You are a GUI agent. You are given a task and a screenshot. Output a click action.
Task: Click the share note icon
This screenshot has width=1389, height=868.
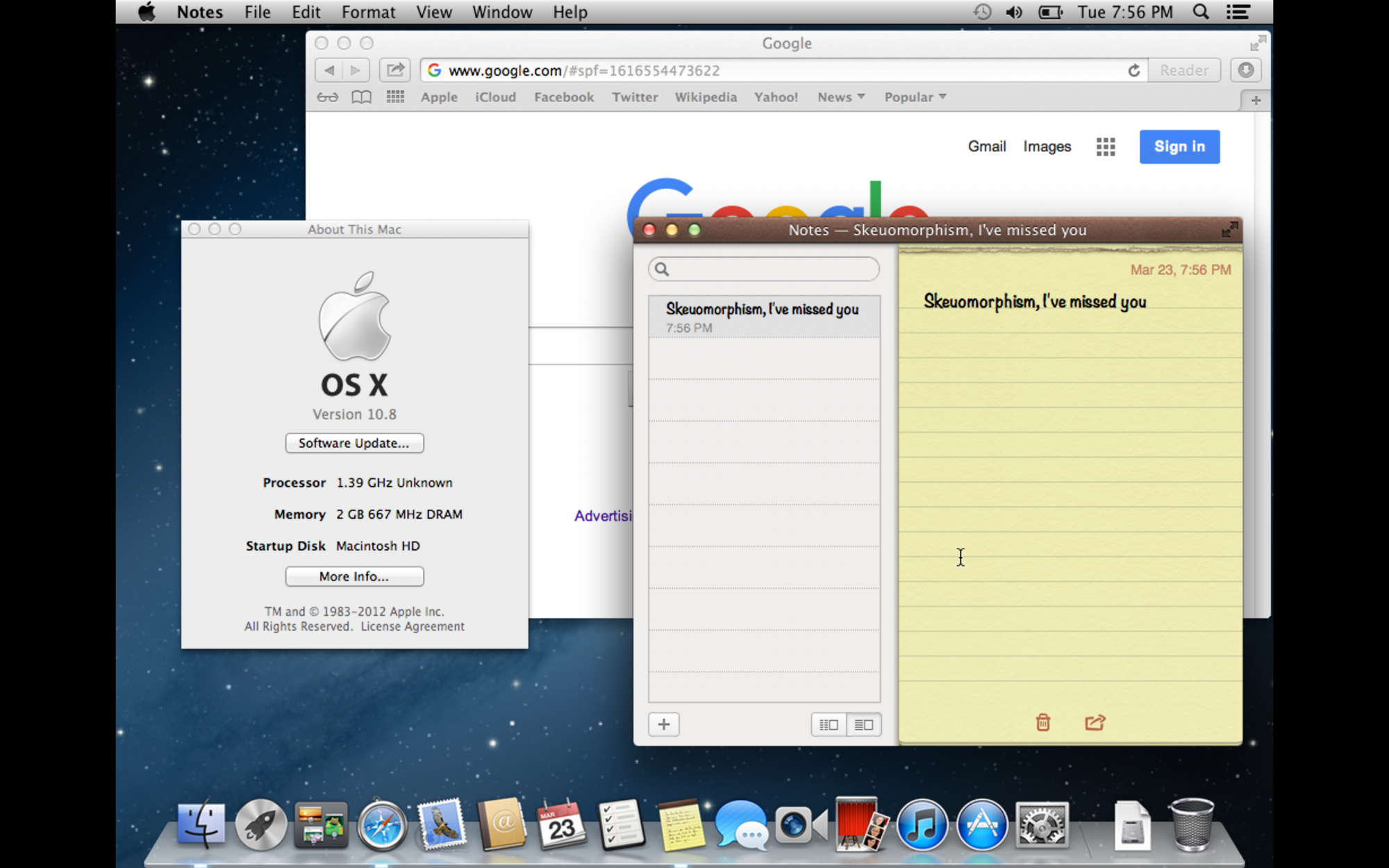click(x=1095, y=723)
